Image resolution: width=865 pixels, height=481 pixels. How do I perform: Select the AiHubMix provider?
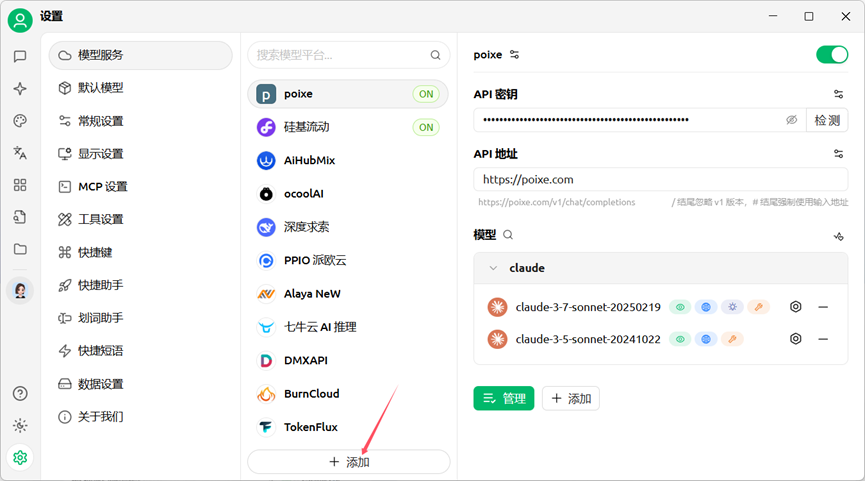[x=348, y=161]
